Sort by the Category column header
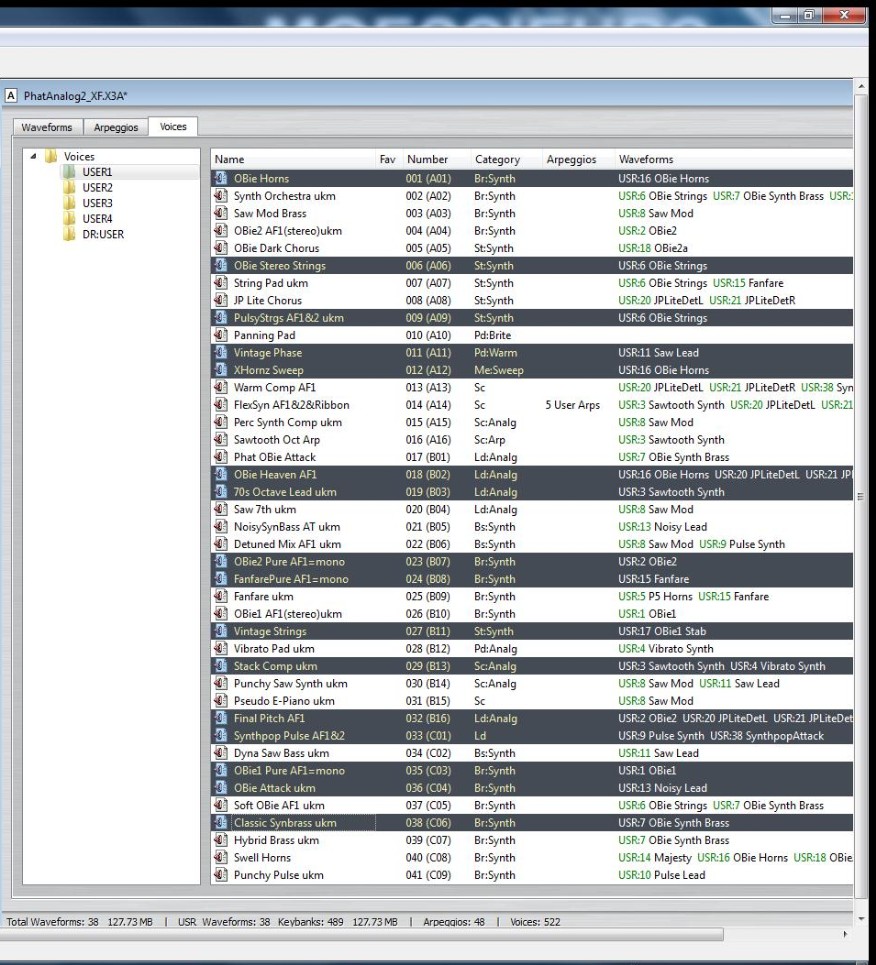The width and height of the screenshot is (876, 965). (506, 159)
